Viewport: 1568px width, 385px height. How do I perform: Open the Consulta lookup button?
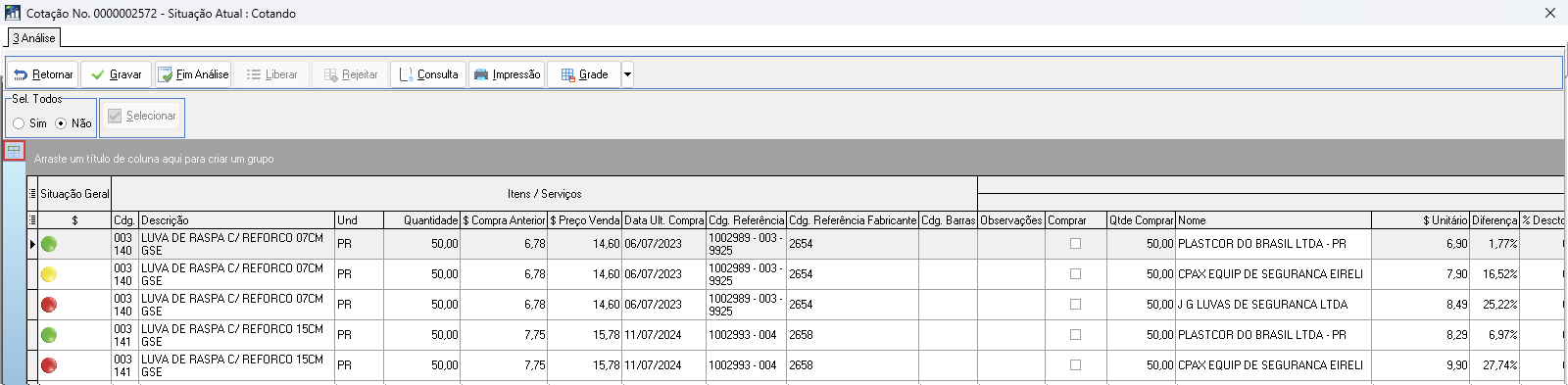pos(428,74)
